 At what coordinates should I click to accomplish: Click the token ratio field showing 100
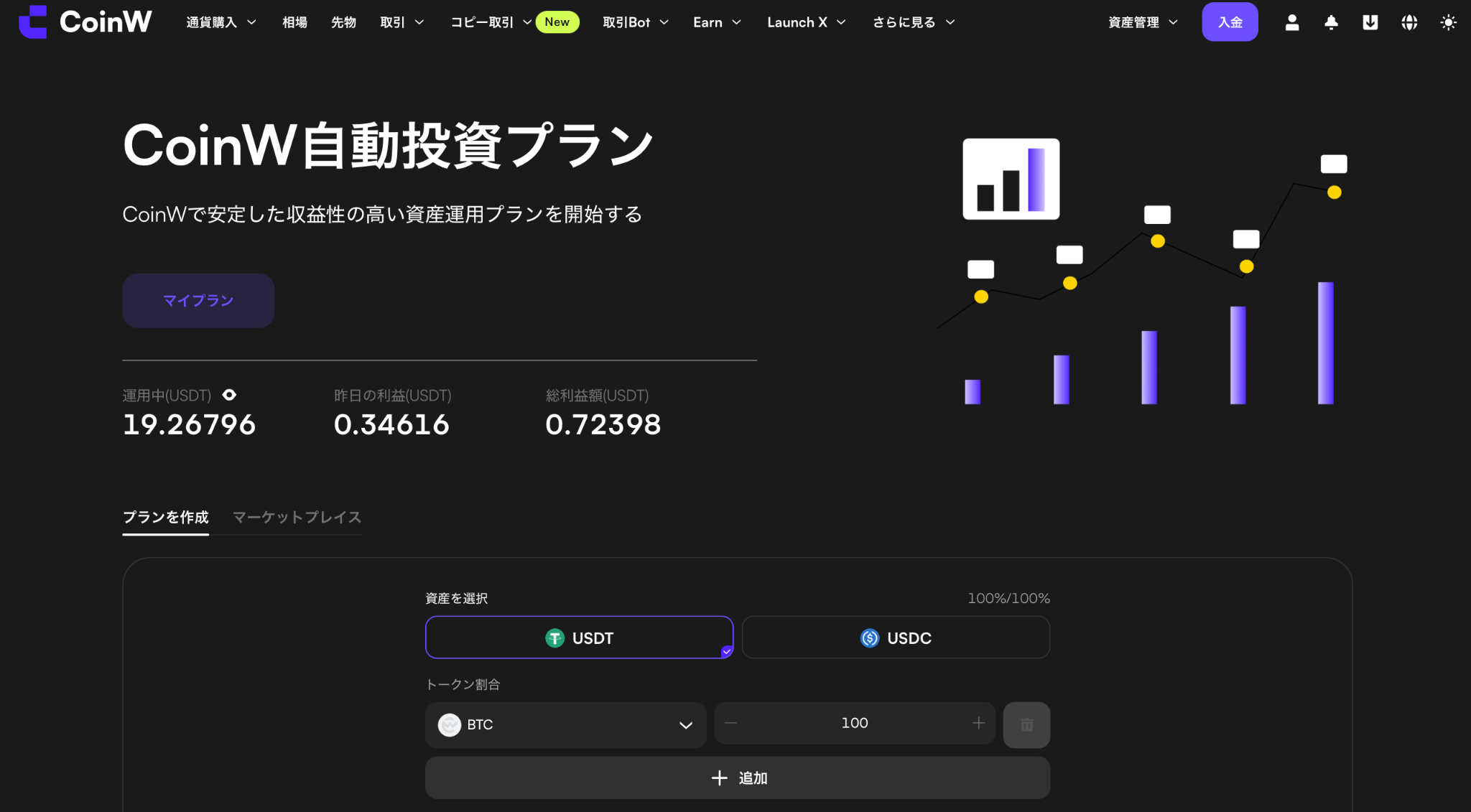[x=855, y=723]
